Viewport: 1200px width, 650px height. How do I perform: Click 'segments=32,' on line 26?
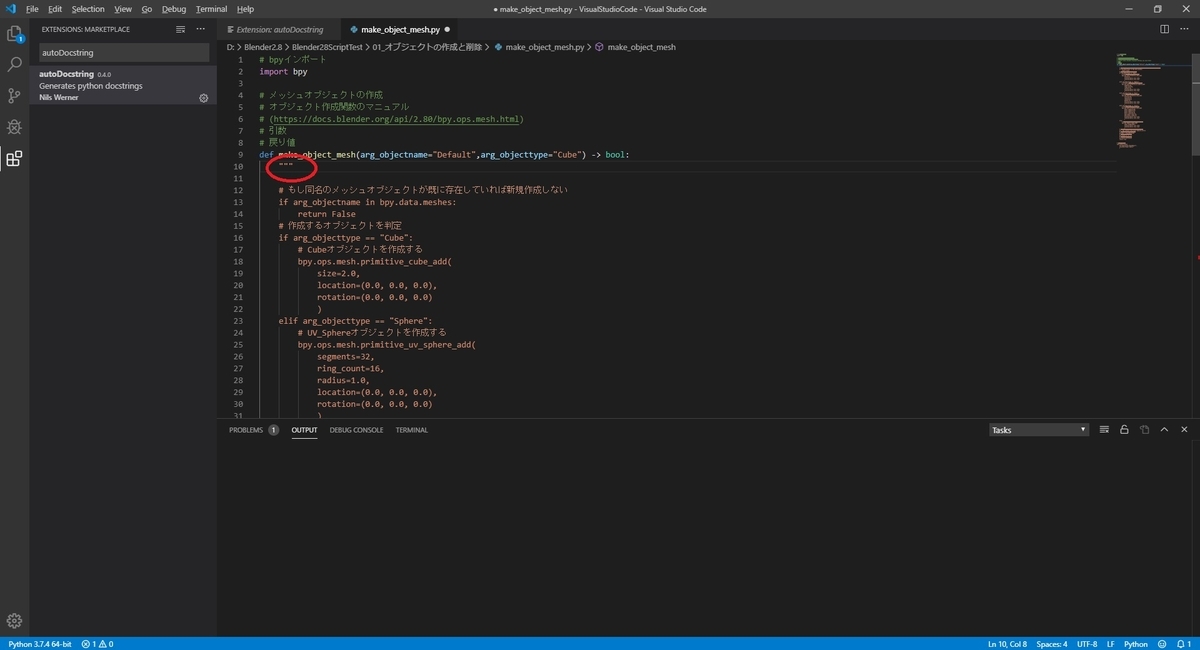click(346, 356)
